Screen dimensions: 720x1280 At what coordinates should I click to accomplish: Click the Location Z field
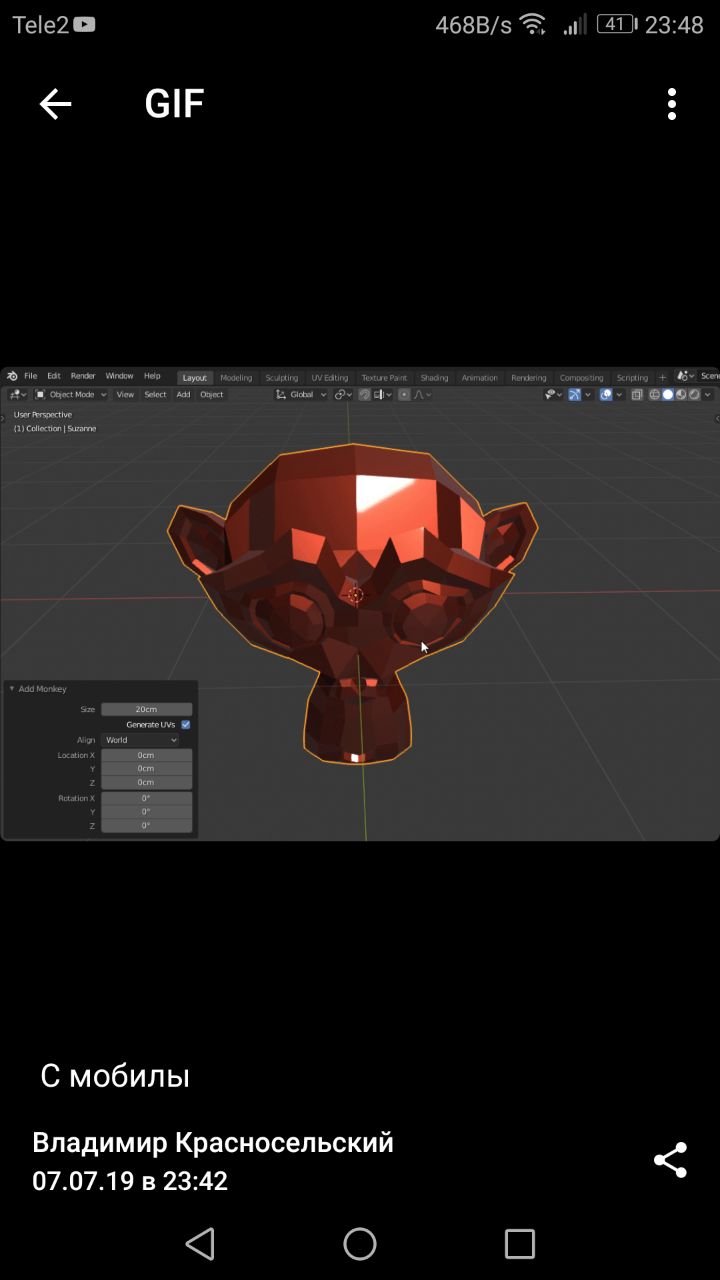pyautogui.click(x=146, y=782)
